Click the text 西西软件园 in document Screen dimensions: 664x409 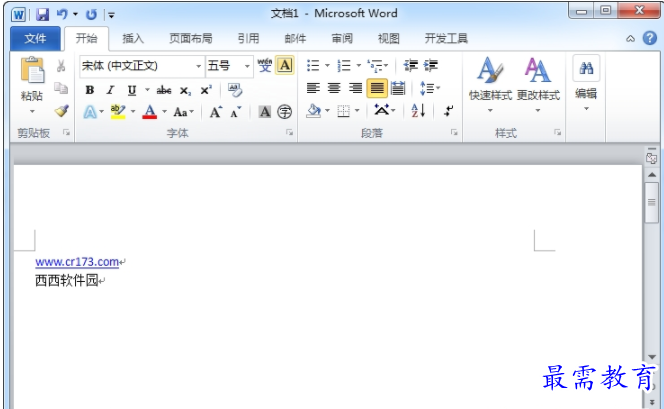67,280
